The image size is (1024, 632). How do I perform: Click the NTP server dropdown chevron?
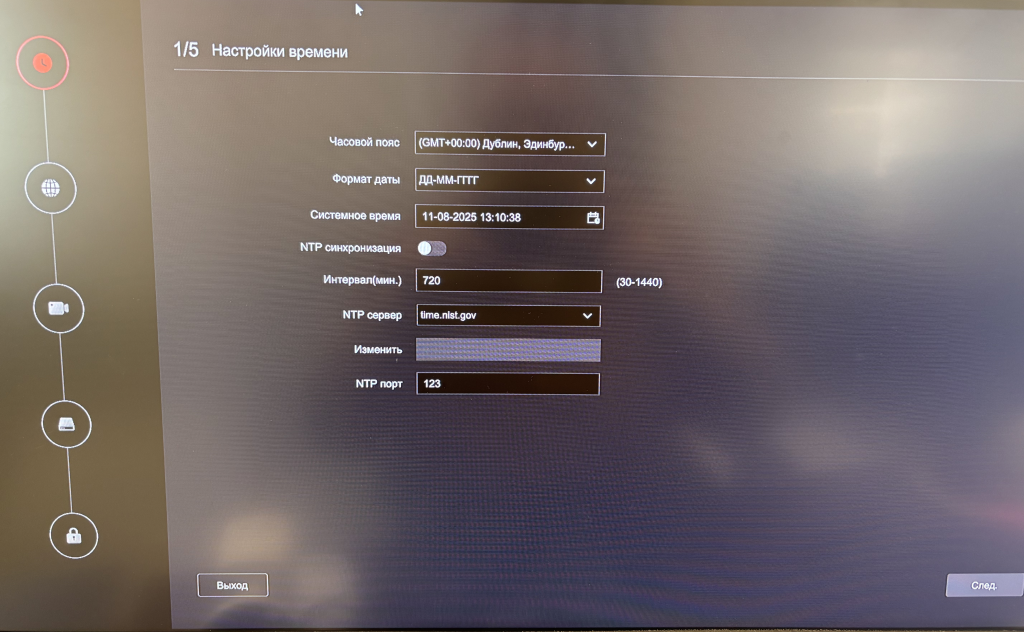tap(588, 316)
